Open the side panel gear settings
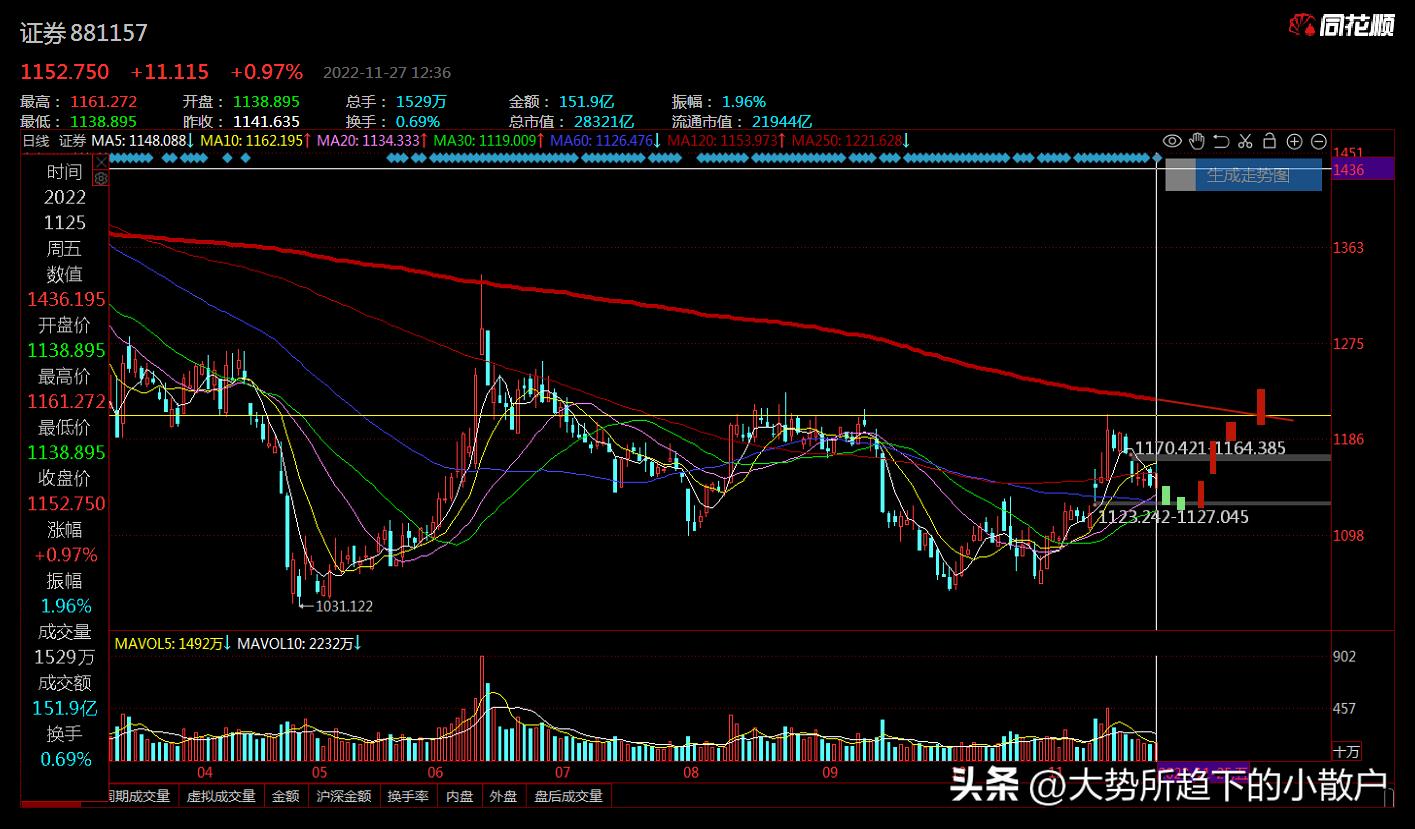Image resolution: width=1415 pixels, height=829 pixels. coord(99,178)
